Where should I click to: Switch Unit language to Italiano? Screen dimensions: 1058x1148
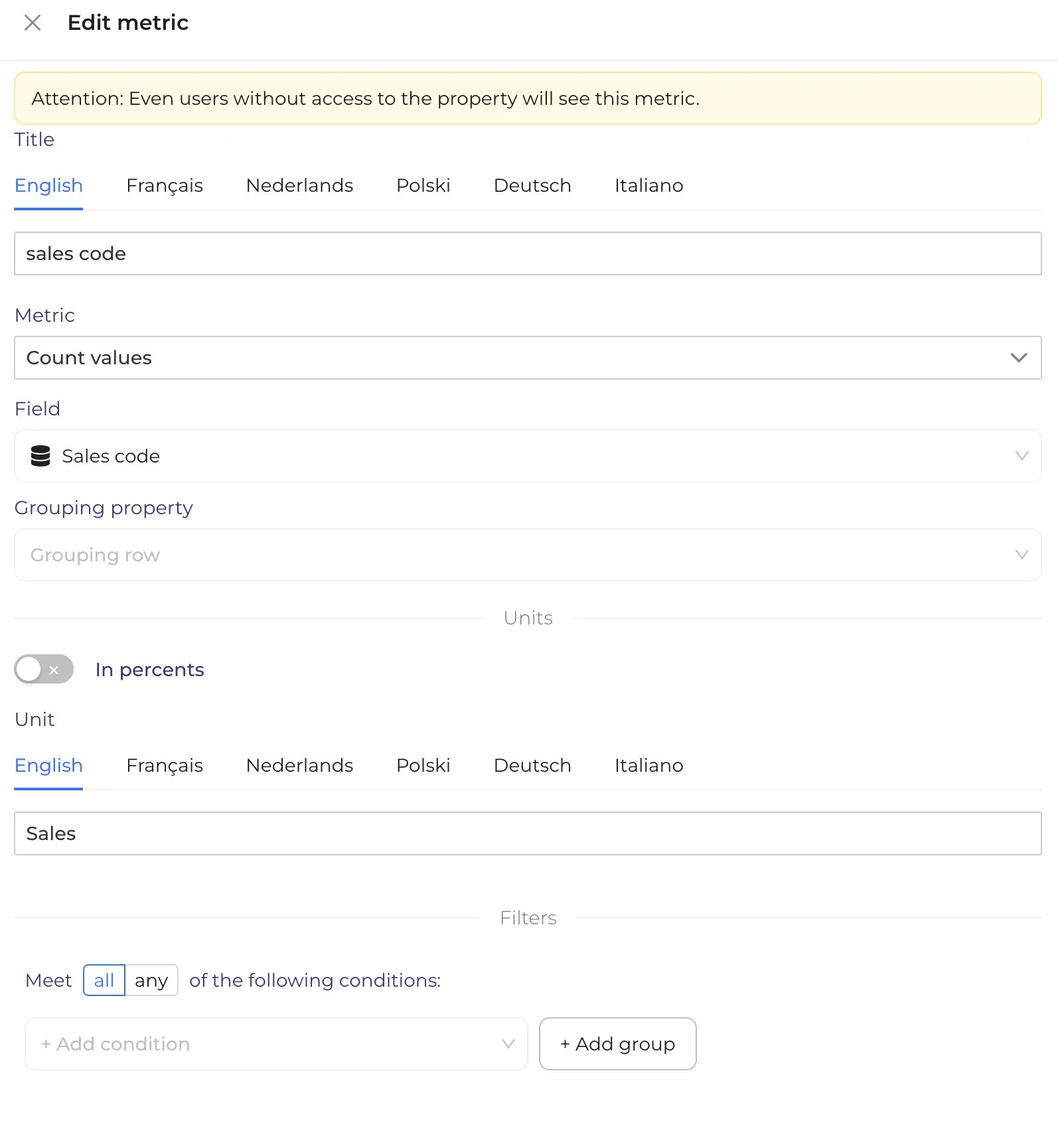[648, 765]
